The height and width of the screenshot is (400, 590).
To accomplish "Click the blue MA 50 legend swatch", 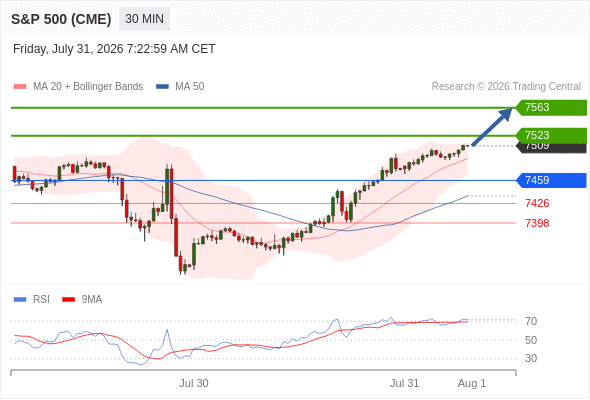I will [x=162, y=87].
